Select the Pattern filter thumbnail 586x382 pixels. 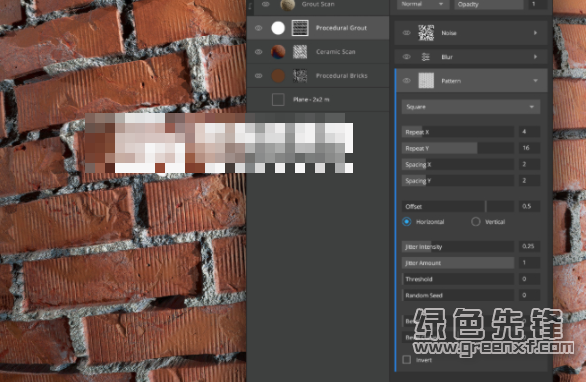[426, 81]
